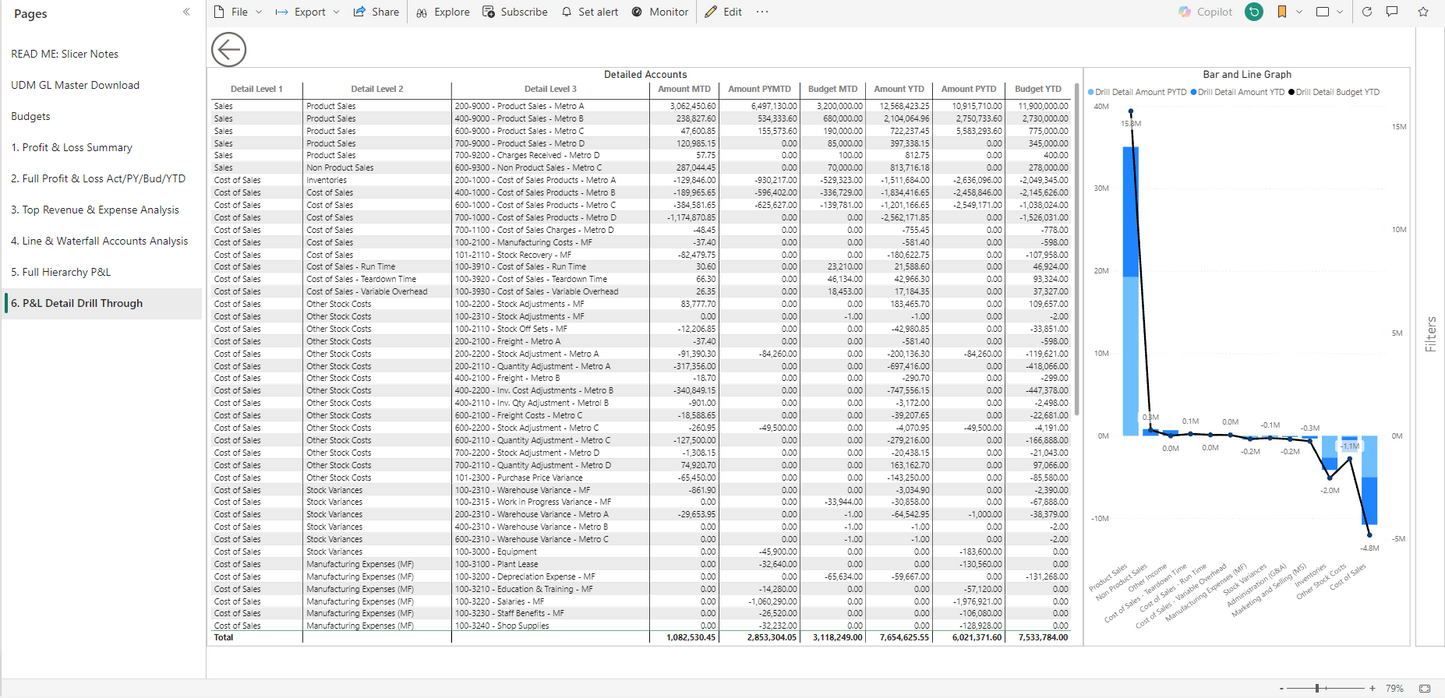Click the fit to page icon
The image size is (1445, 698).
coord(1424,688)
